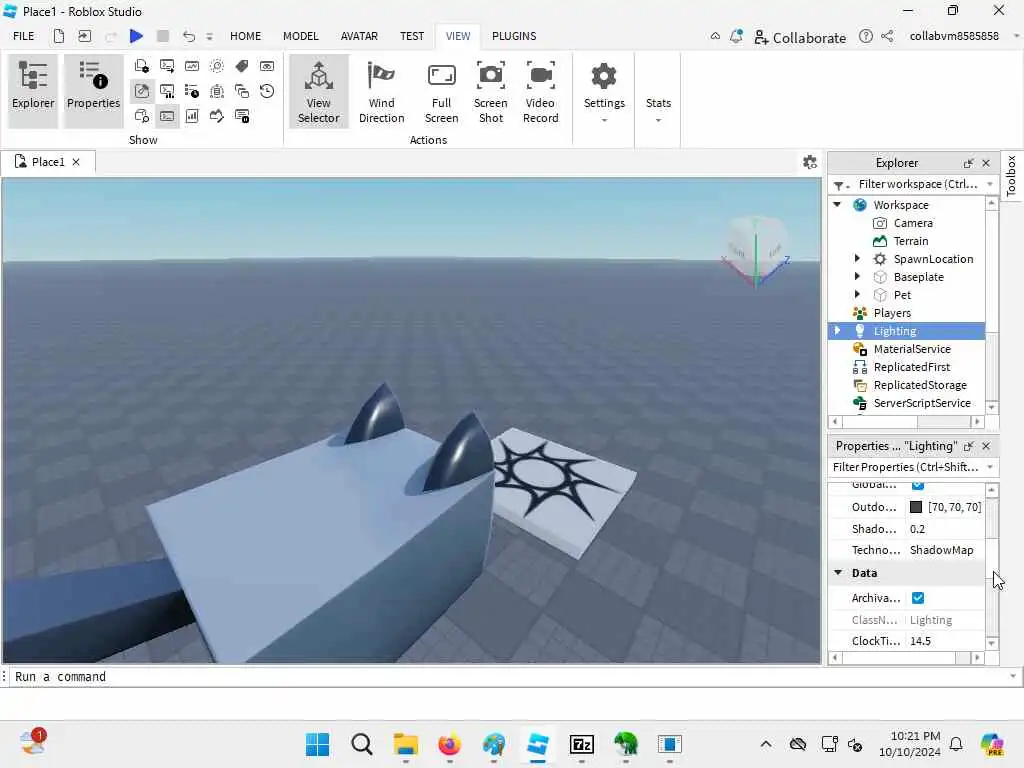Toggle the Command Bar icon in the Show group

coord(167,116)
